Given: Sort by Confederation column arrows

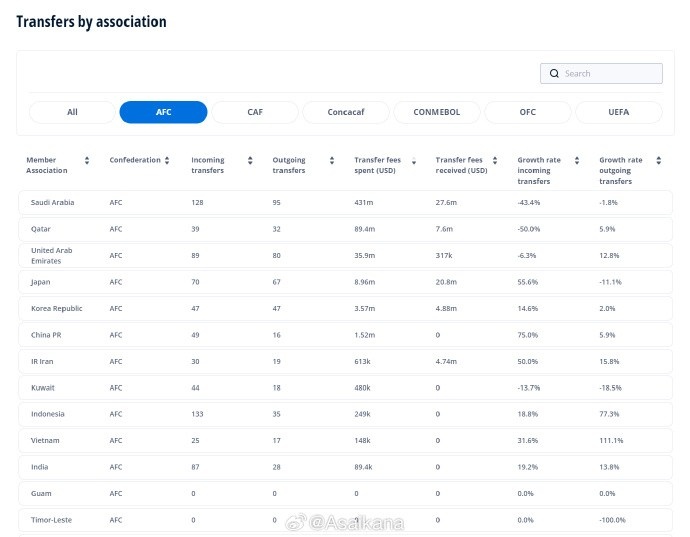Looking at the screenshot, I should tap(166, 160).
